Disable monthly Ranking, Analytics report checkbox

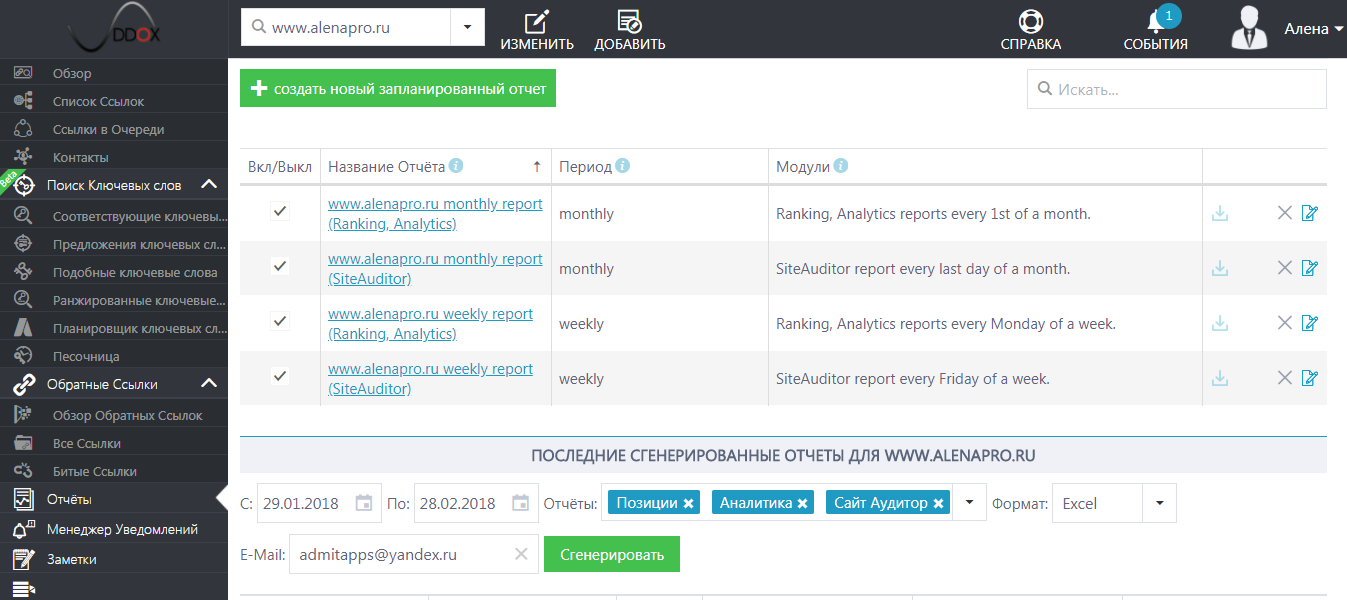280,211
